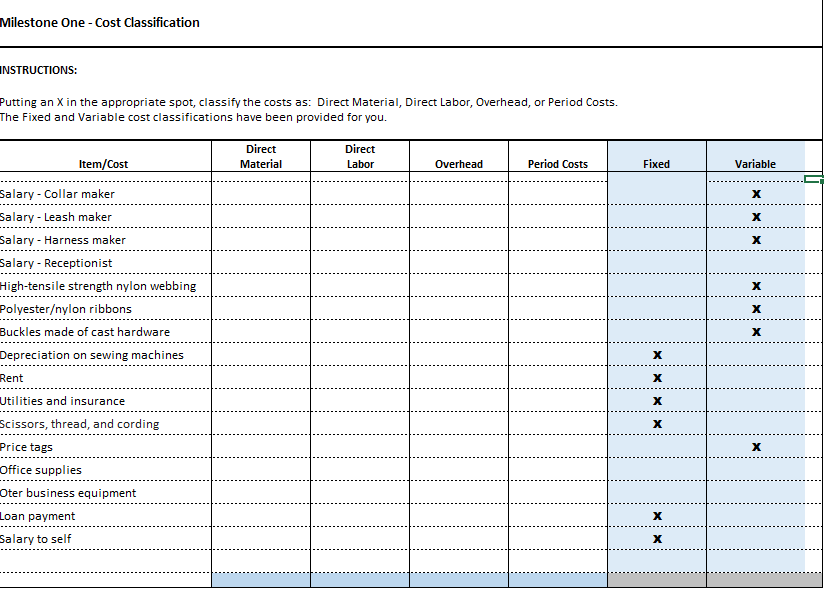The image size is (824, 590).
Task: Select the 'Fixed and Variable cost classifications' line
Action: [x=193, y=117]
